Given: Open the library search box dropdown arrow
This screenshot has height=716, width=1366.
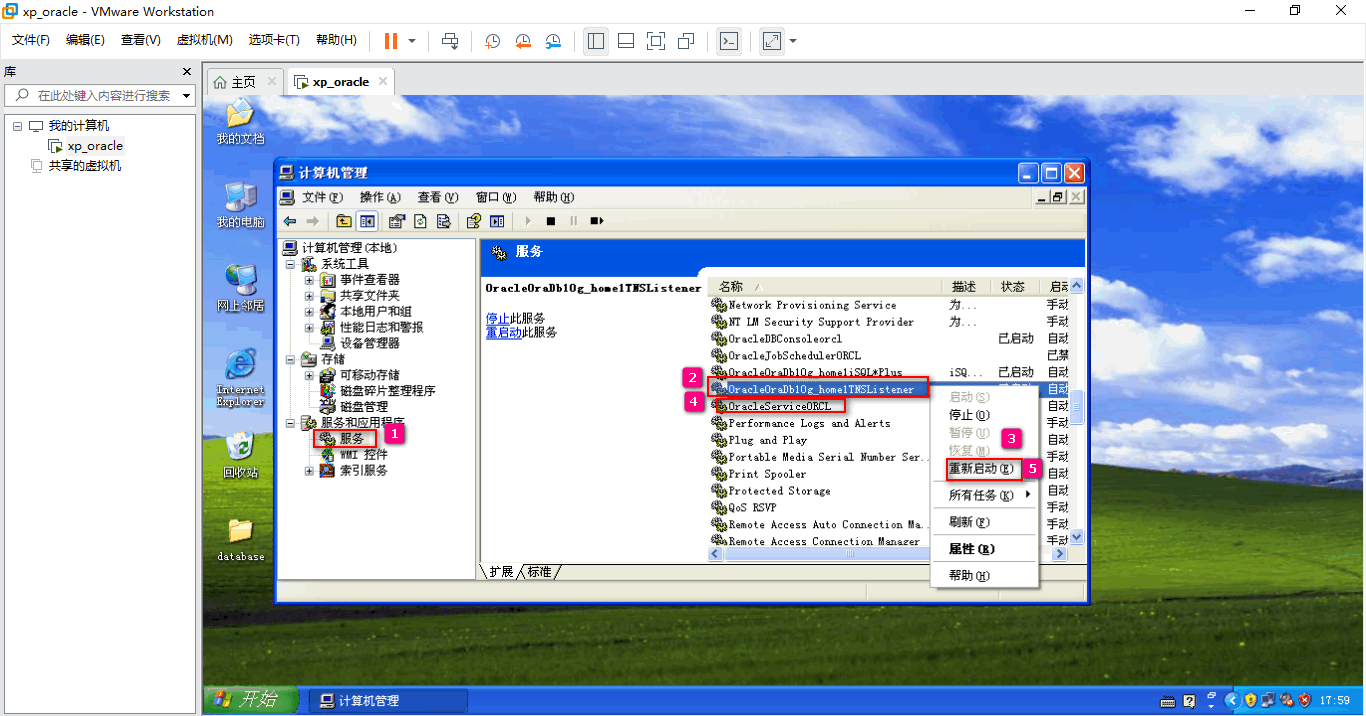Looking at the screenshot, I should (186, 96).
